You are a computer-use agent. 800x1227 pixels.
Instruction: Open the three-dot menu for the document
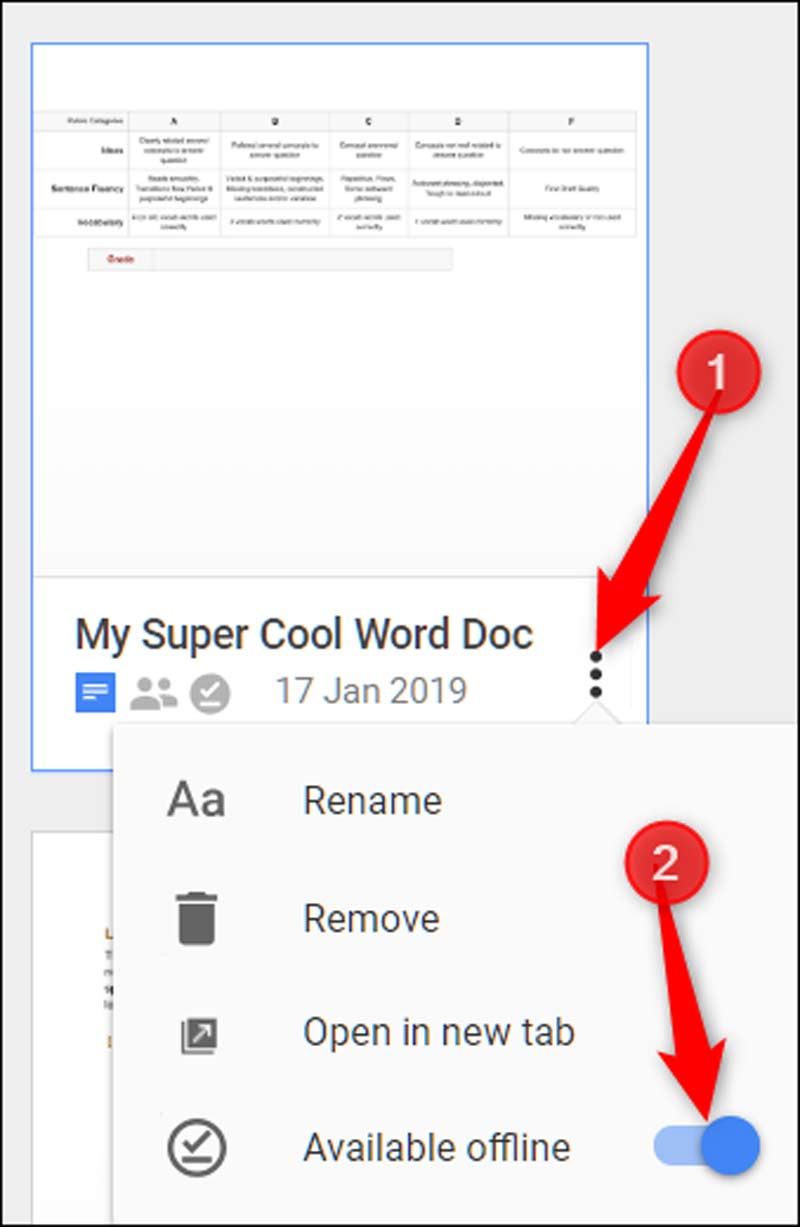point(596,675)
